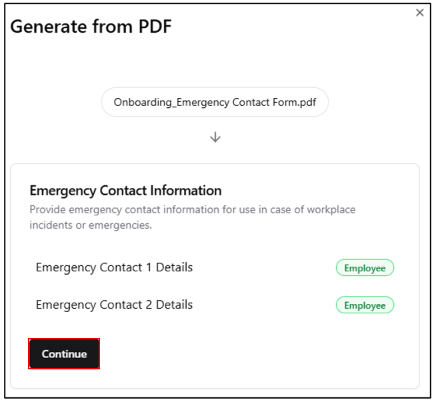Screen dimensions: 434x401
Task: Open the Emergency Contact 2 Details row
Action: (215, 305)
